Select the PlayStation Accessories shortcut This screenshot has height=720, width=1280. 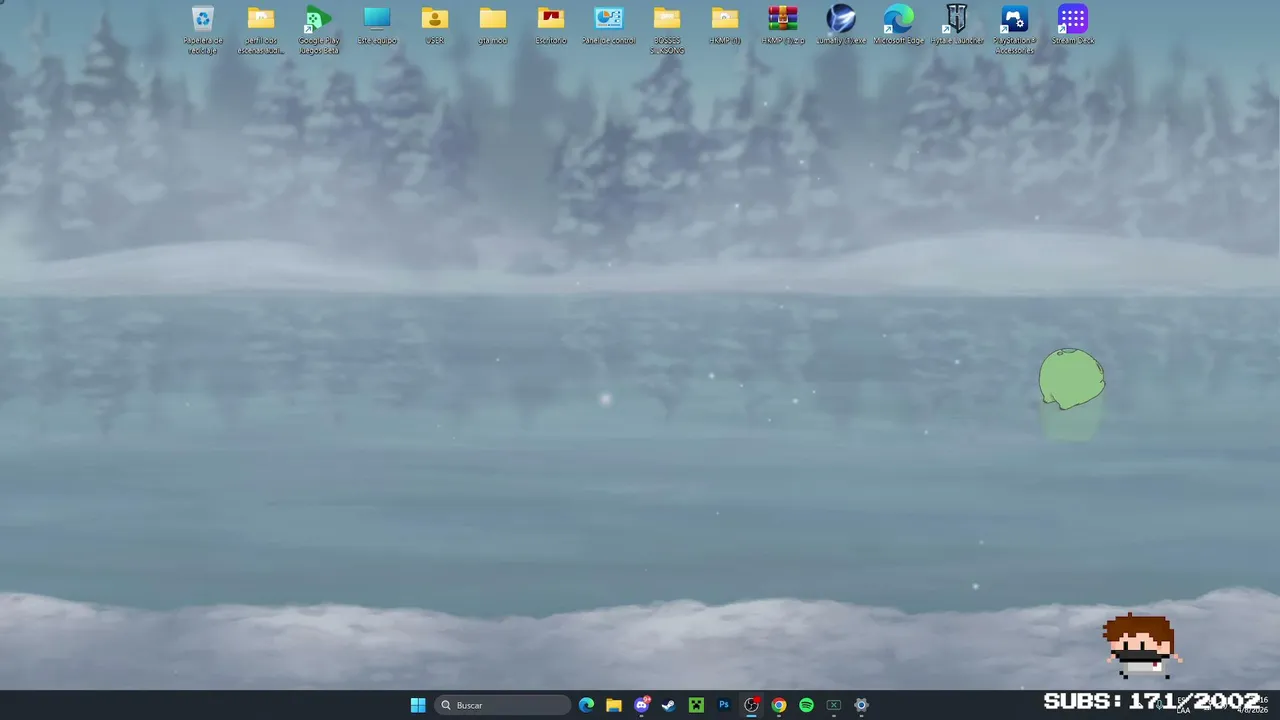click(x=1015, y=29)
